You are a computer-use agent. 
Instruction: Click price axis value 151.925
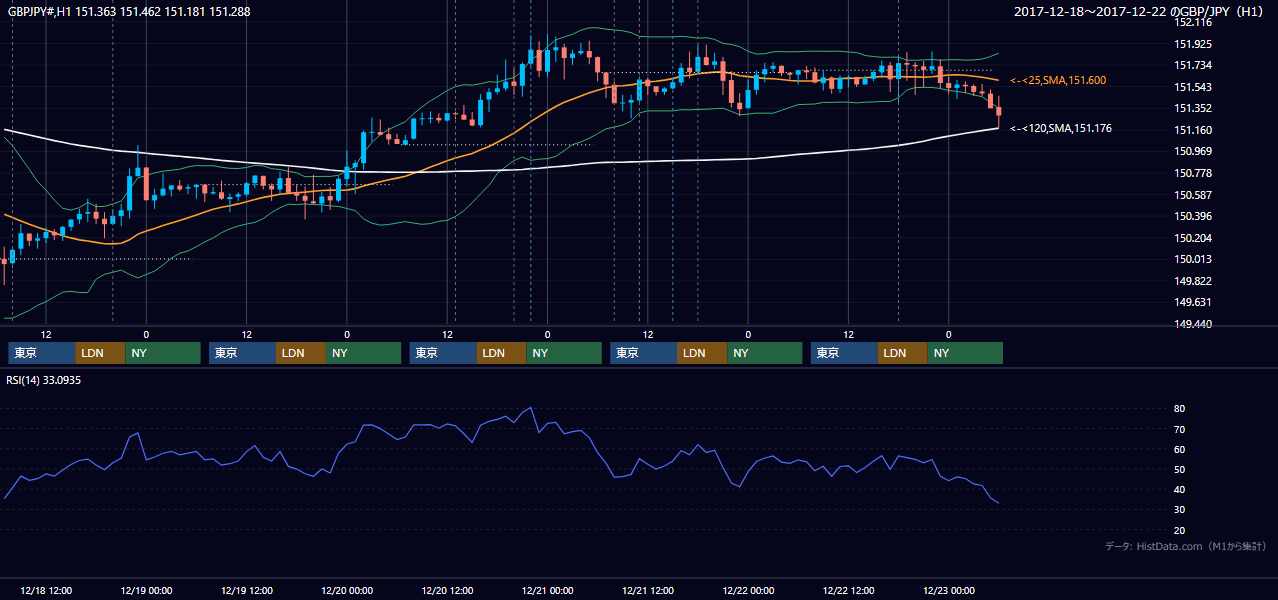1192,44
